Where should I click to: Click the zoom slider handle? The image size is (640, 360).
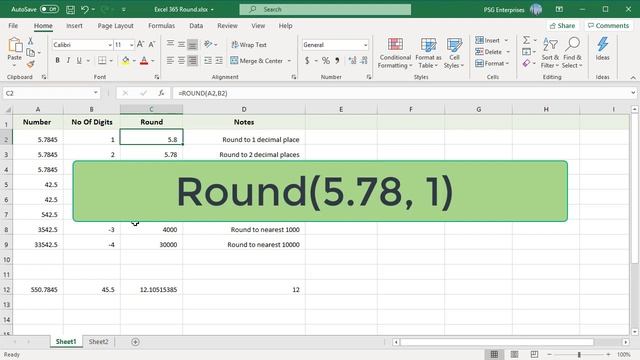(x=579, y=354)
